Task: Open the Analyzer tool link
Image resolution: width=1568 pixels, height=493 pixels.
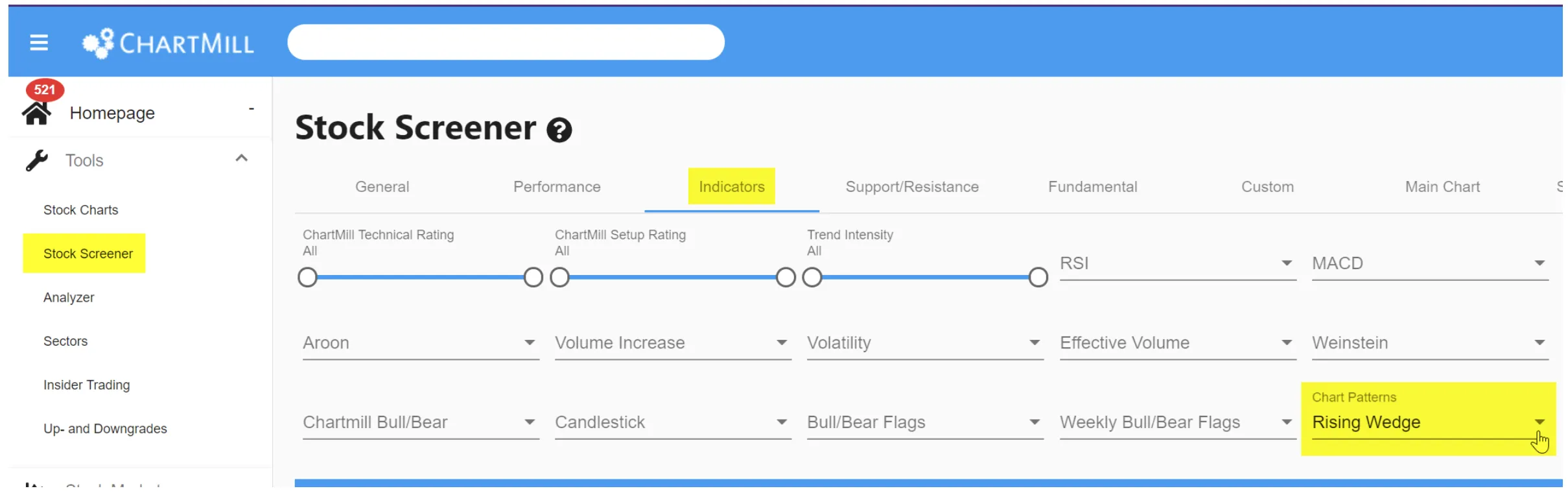Action: click(x=69, y=298)
